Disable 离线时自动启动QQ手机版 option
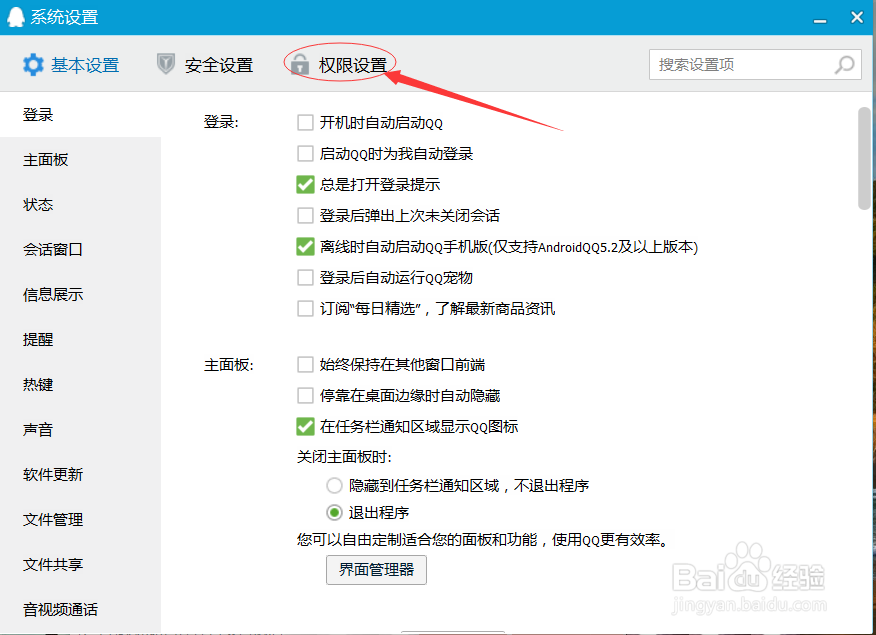876x635 pixels. pyautogui.click(x=305, y=246)
